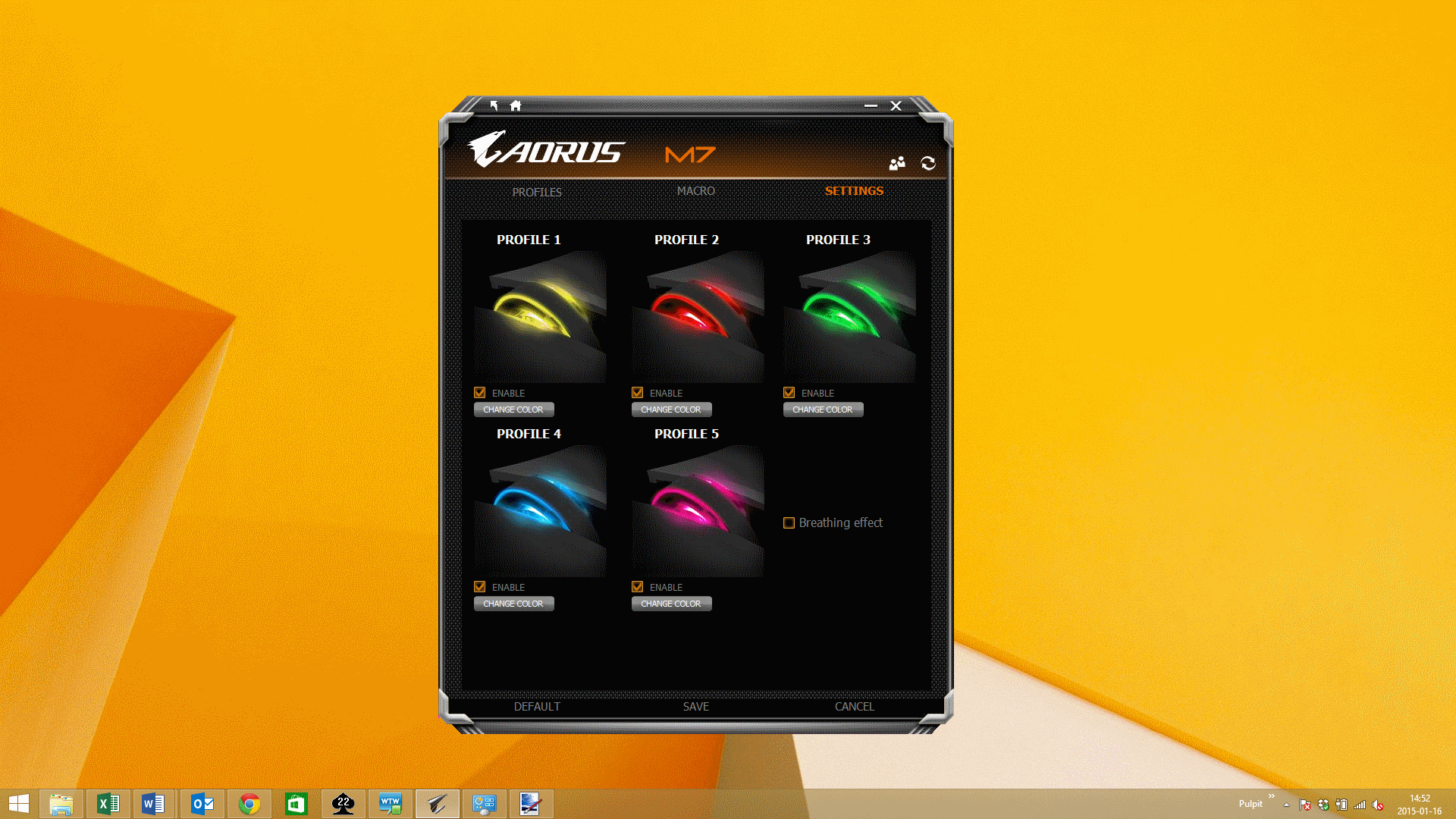Viewport: 1456px width, 819px height.
Task: Open the MACRO tab
Action: point(695,191)
